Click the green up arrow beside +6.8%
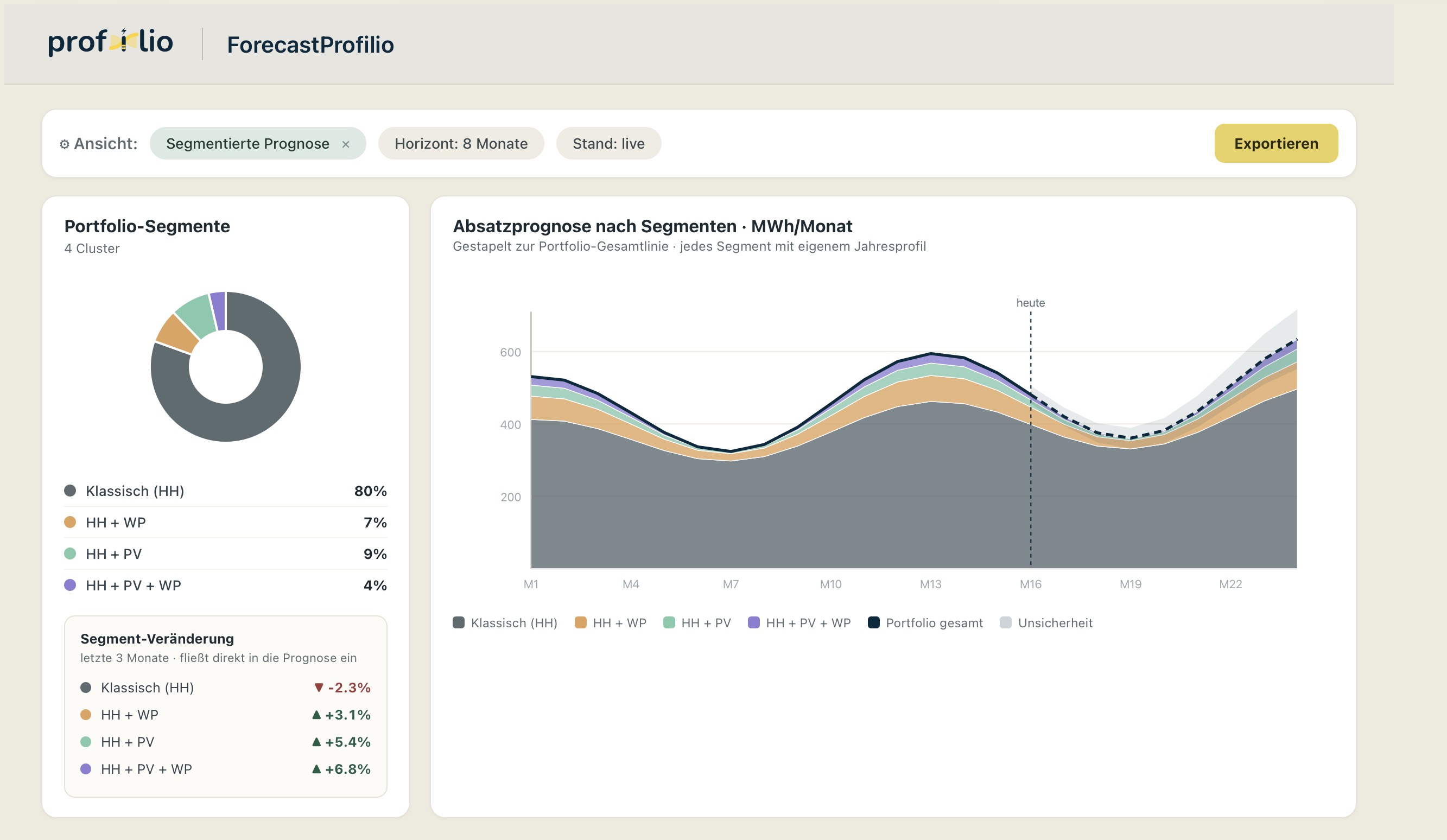1447x840 pixels. pyautogui.click(x=316, y=769)
